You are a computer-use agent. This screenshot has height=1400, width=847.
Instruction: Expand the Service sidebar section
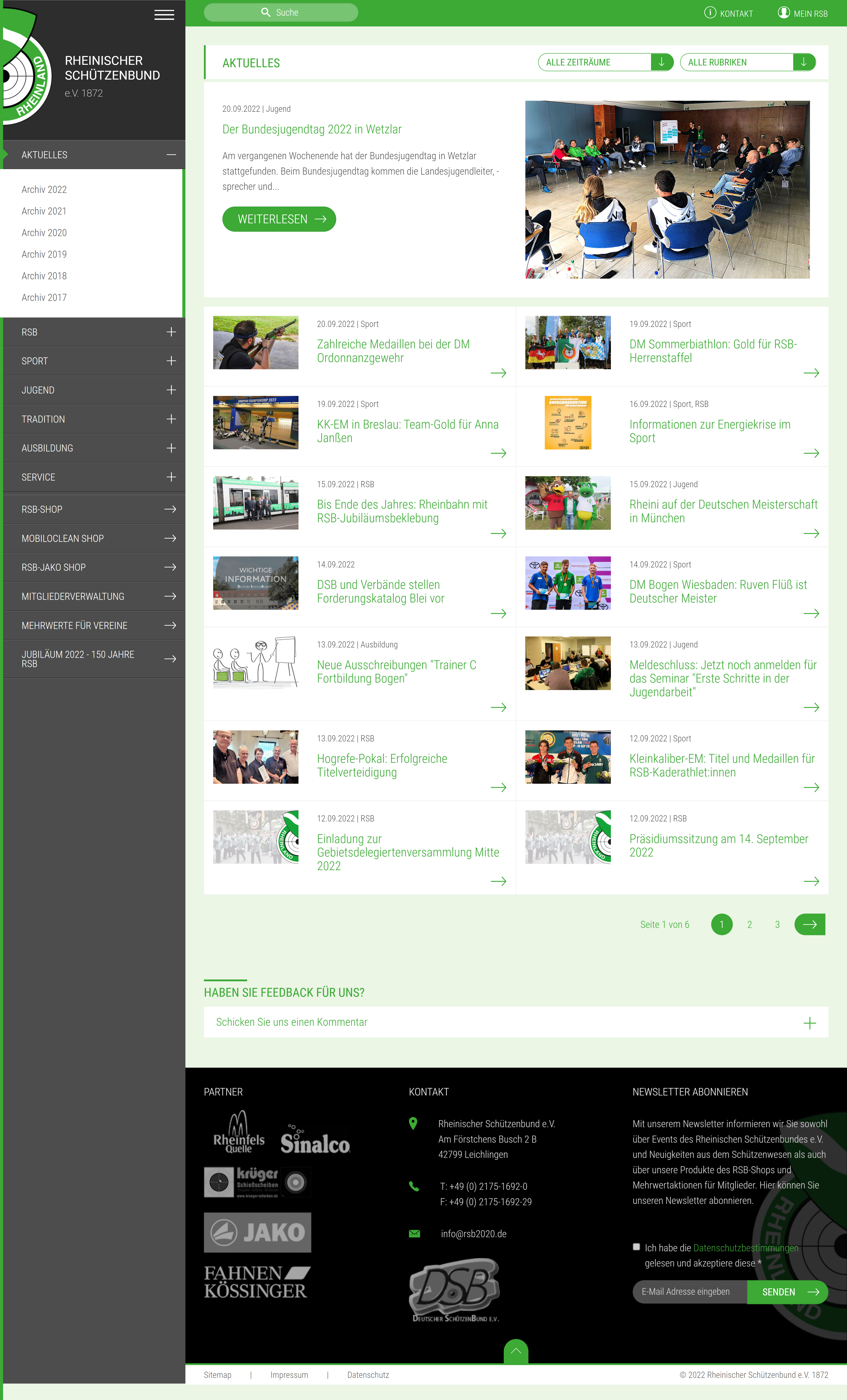coord(171,477)
